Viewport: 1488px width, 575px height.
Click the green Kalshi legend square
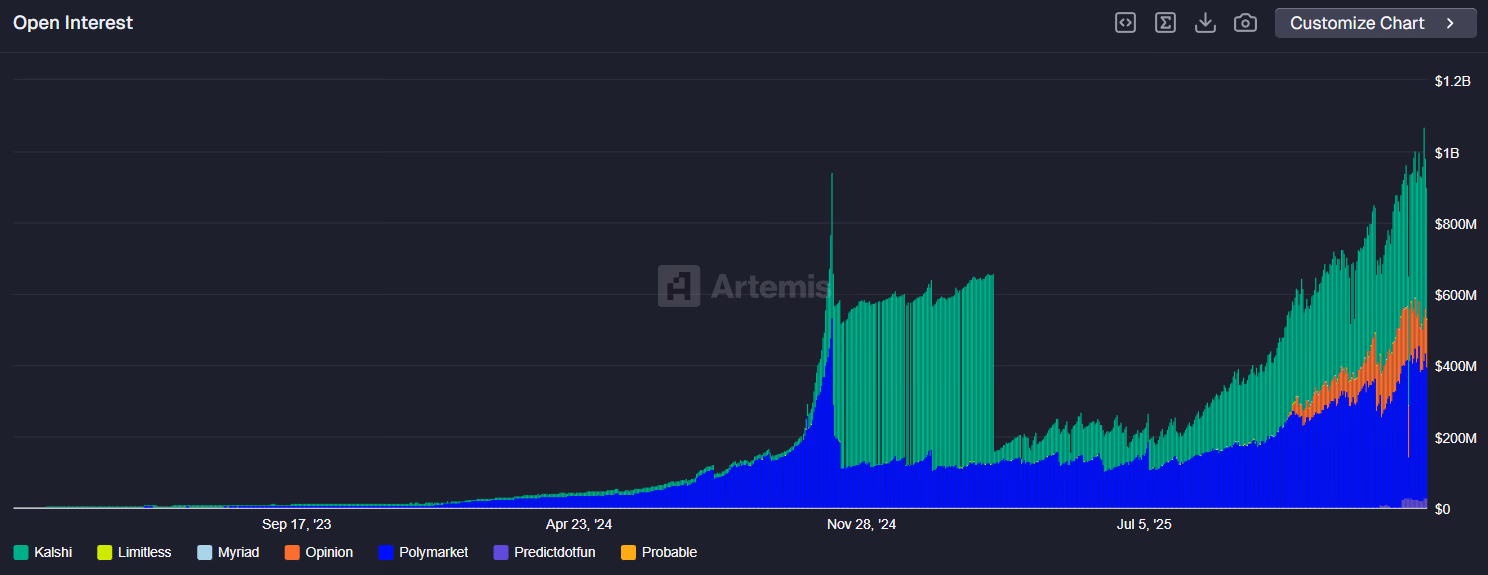(20, 552)
